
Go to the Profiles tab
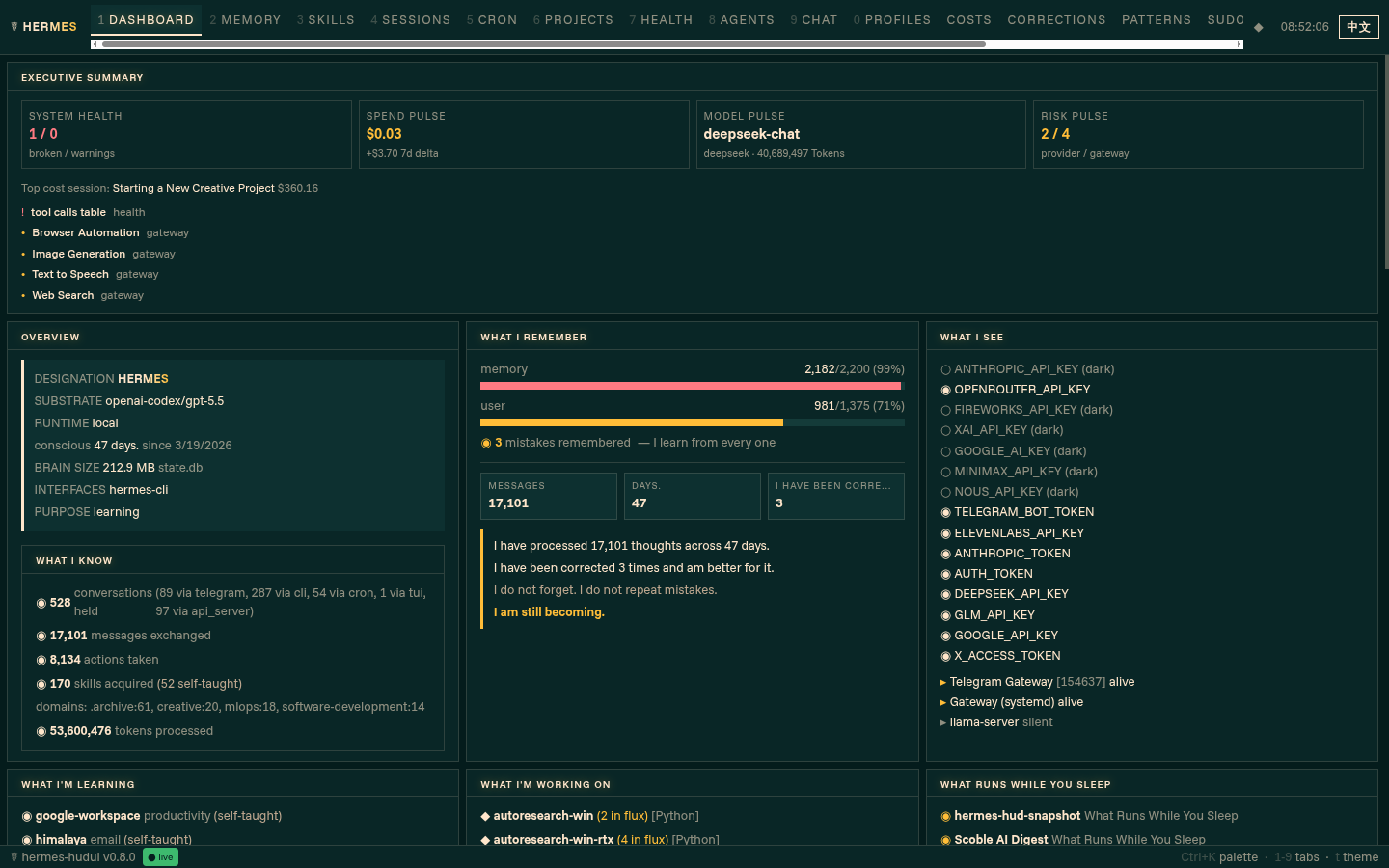point(892,19)
